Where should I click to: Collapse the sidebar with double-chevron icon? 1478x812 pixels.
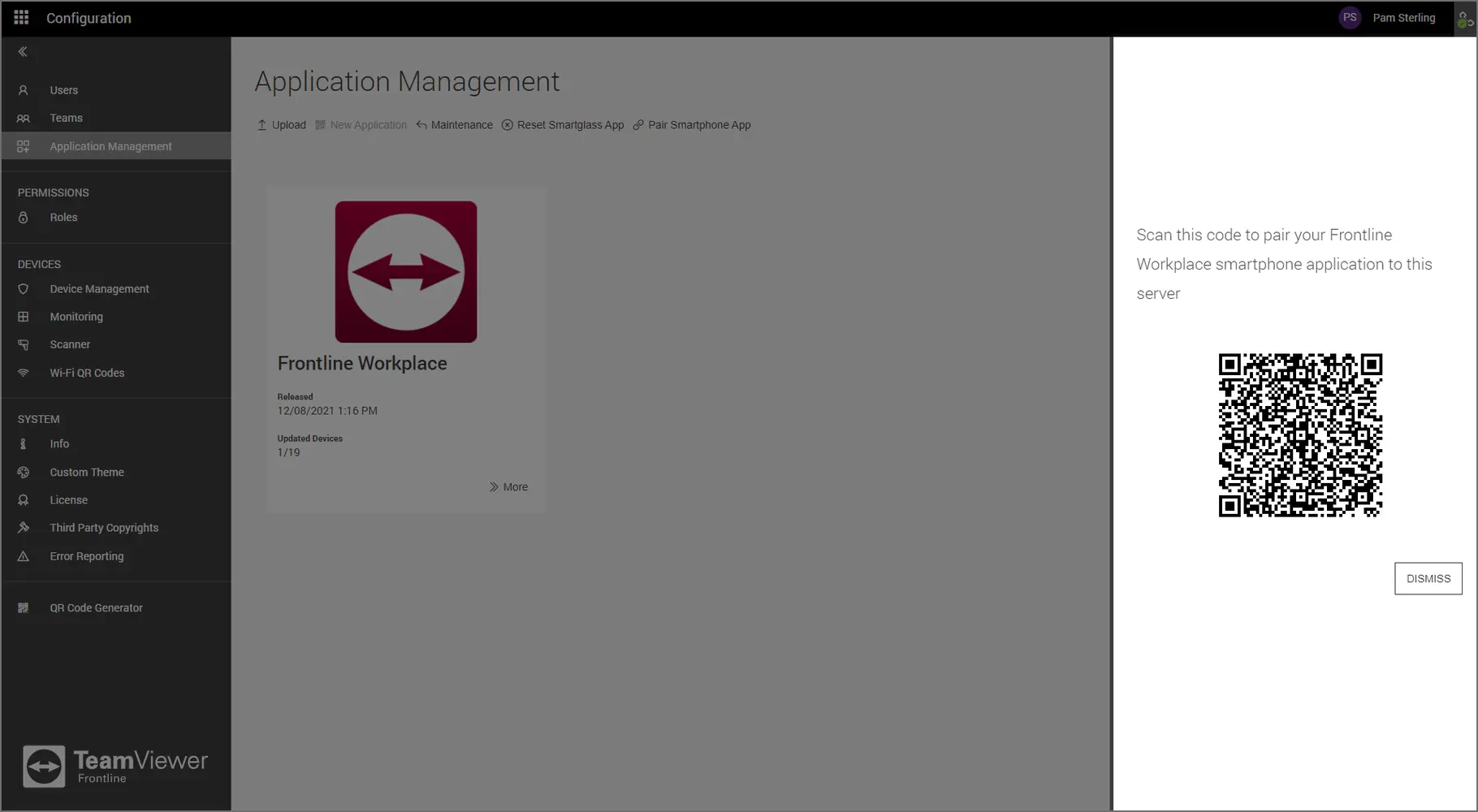coord(23,52)
